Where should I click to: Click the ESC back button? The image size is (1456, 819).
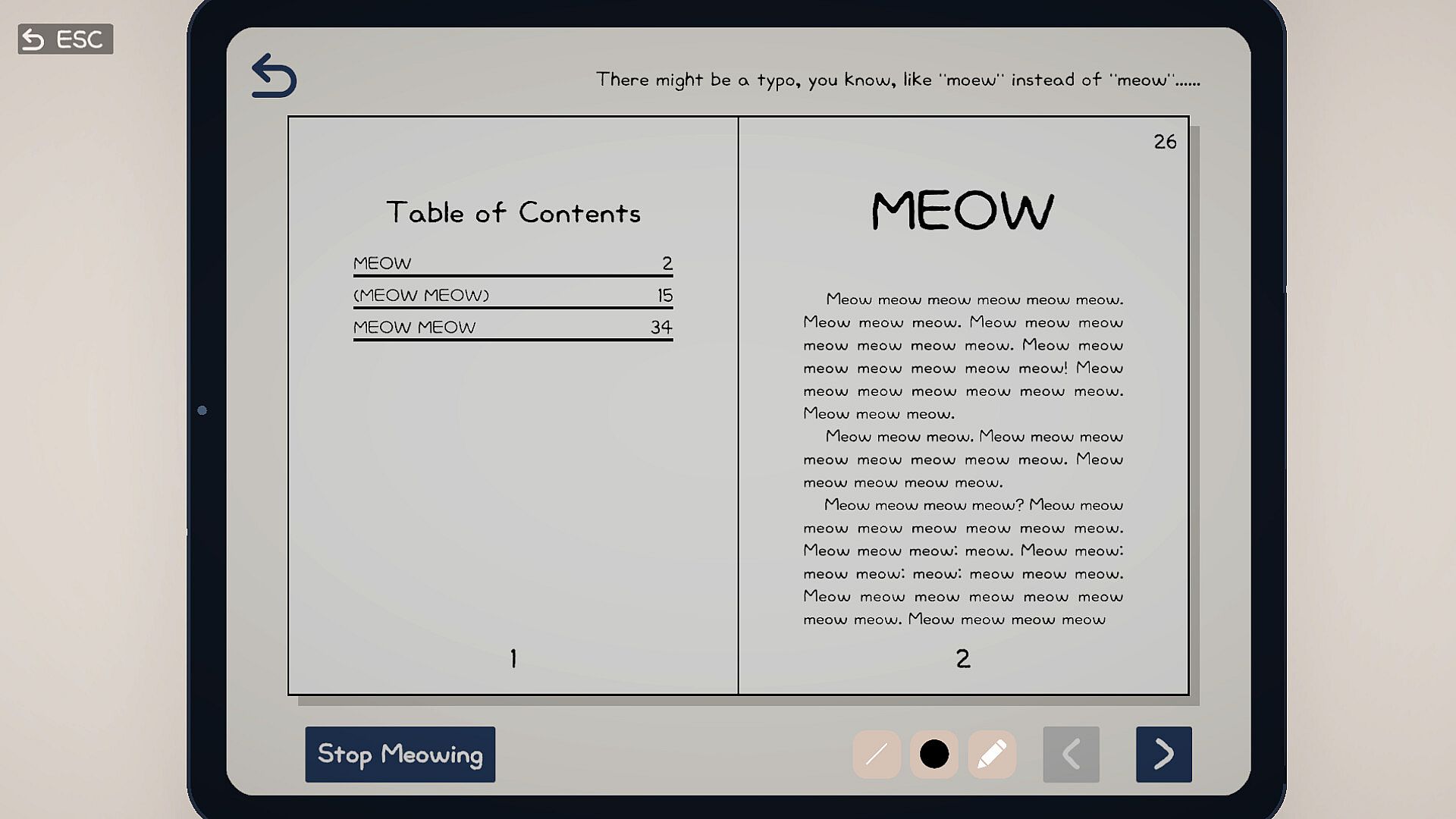tap(65, 39)
